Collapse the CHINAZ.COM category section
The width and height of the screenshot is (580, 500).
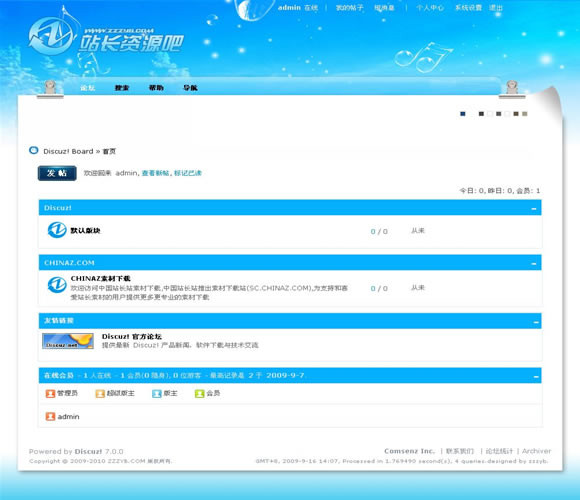tap(534, 263)
